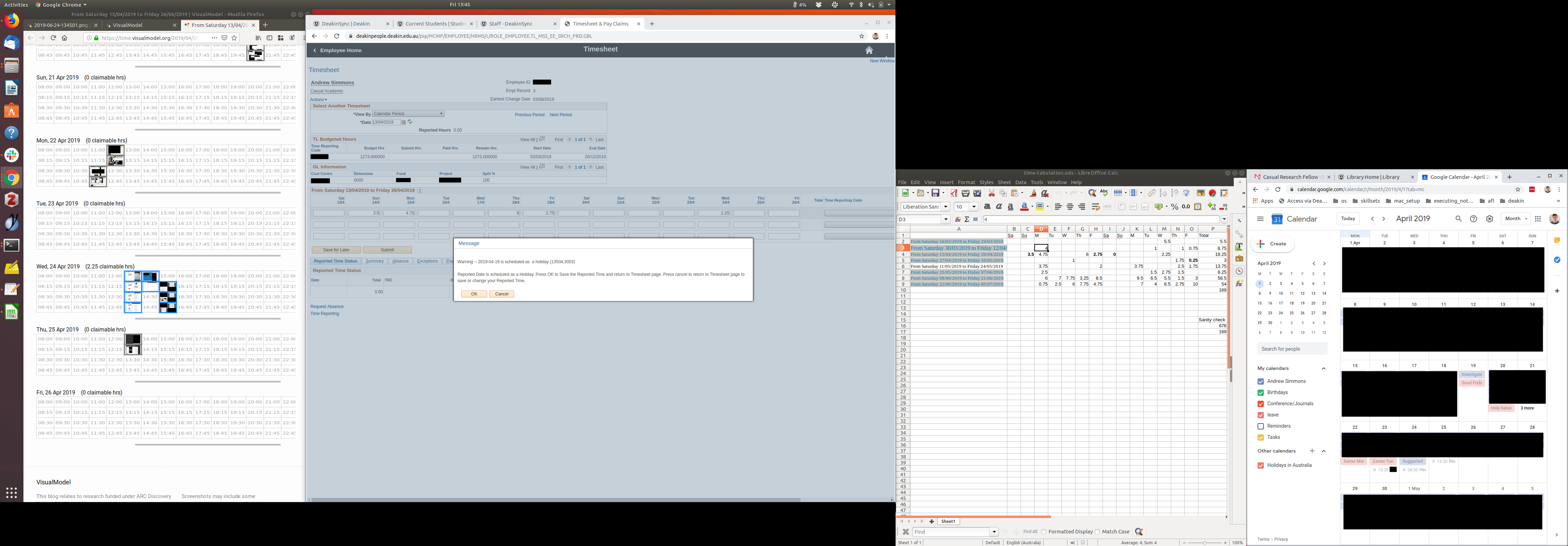The width and height of the screenshot is (1568, 546).
Task: Open Google Keep from calendar side panel
Action: tap(1557, 240)
